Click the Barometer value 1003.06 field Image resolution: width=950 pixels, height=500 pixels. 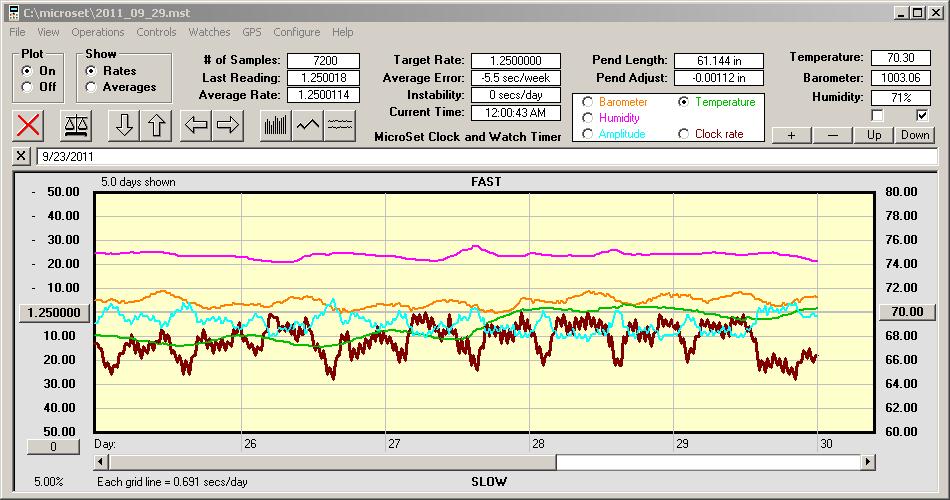coord(900,78)
